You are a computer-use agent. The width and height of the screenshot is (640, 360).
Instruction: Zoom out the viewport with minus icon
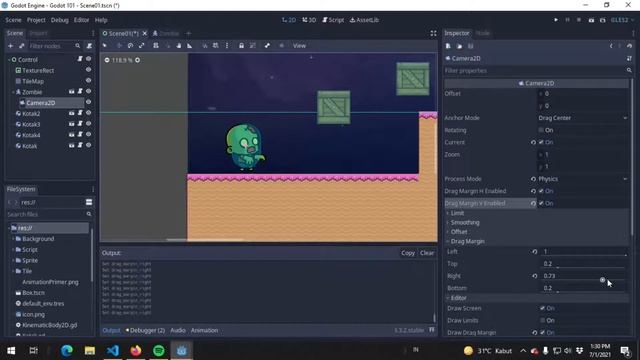click(107, 60)
